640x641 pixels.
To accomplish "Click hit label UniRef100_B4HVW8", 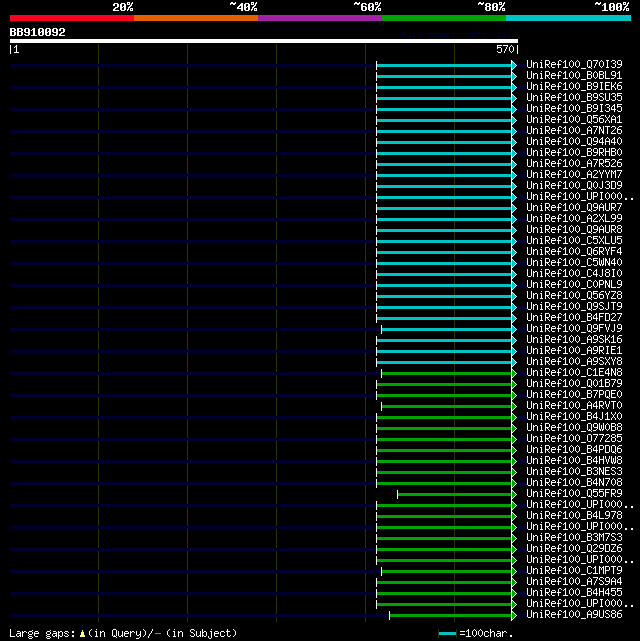I will pos(574,460).
